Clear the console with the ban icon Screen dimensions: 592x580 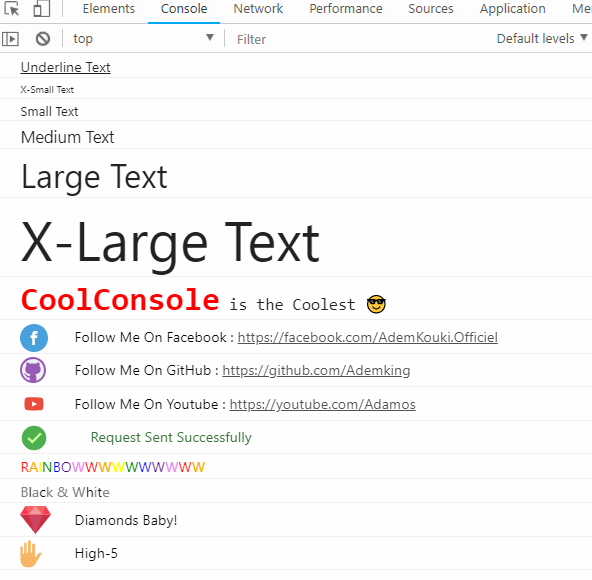(43, 39)
